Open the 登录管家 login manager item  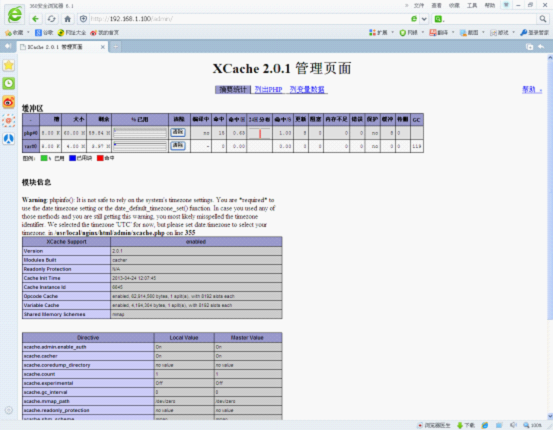tap(535, 33)
